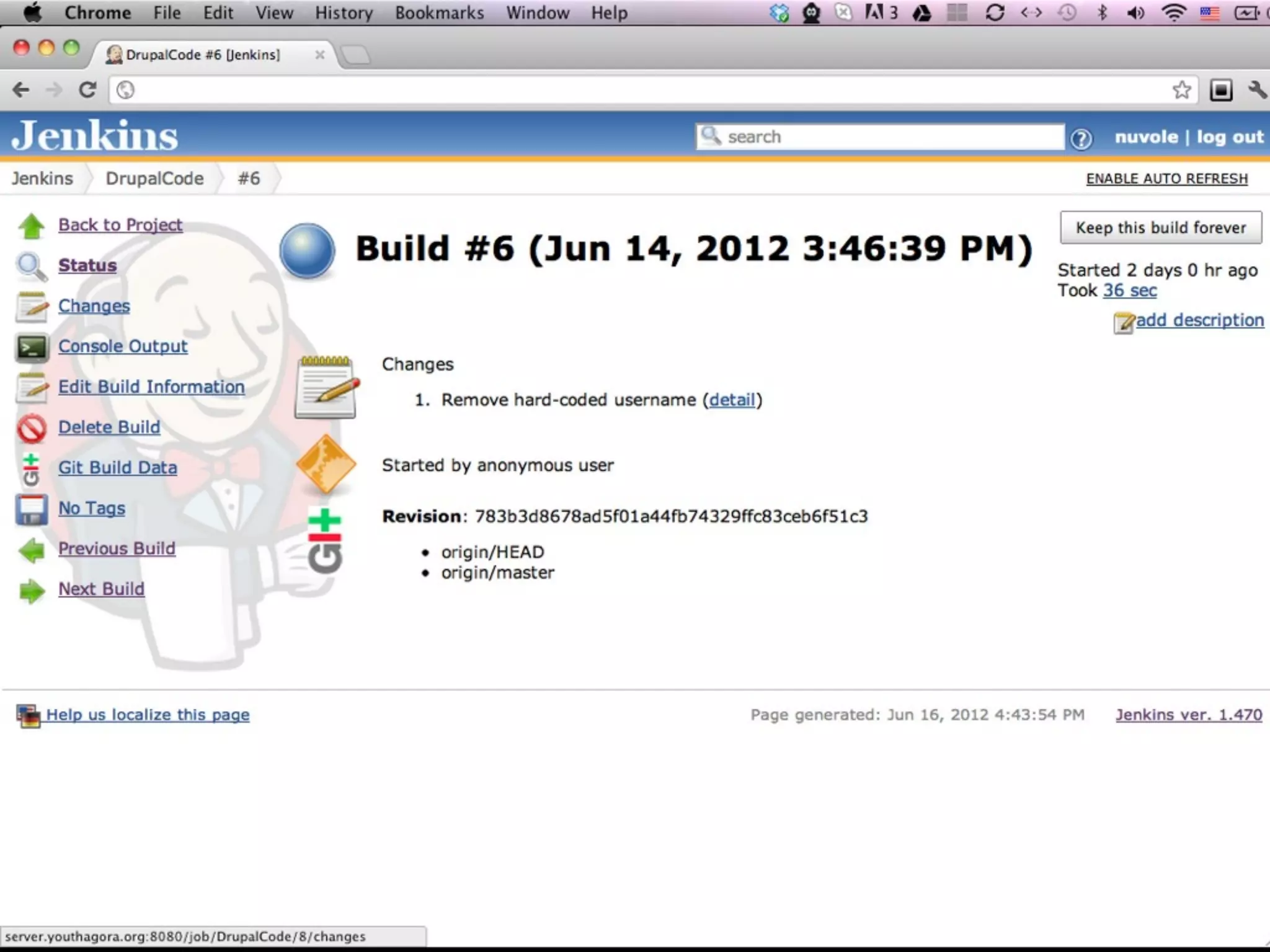
Task: Click the green Back to Project arrow icon
Action: tap(31, 226)
